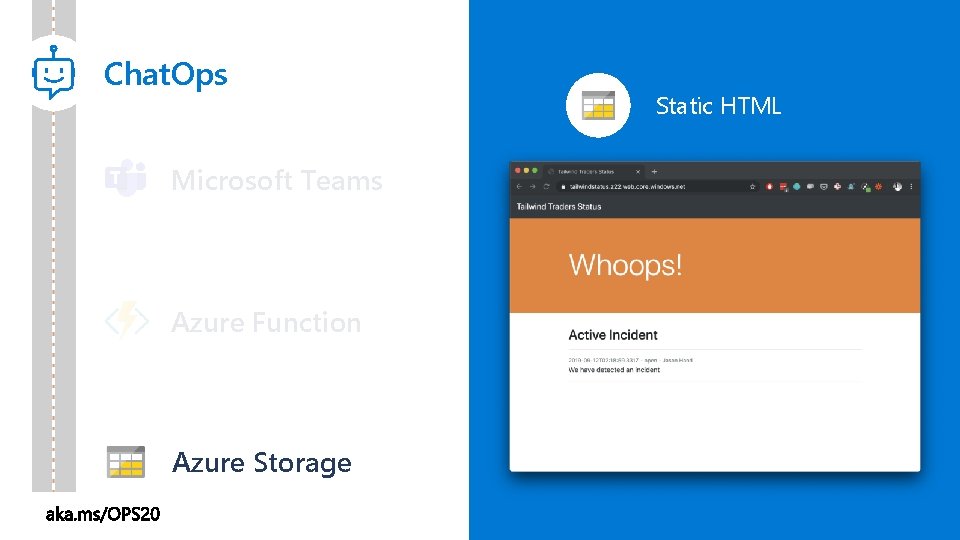This screenshot has height=540, width=960.
Task: Click the incident timestamp line
Action: (631, 361)
